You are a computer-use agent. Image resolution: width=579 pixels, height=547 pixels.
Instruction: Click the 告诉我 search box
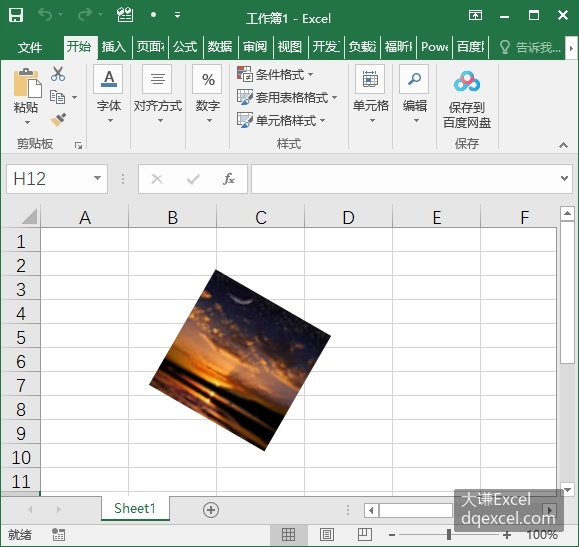[530, 47]
